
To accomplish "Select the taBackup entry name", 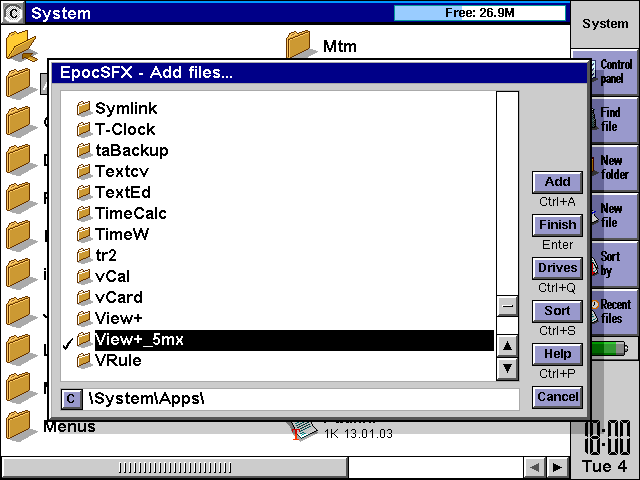I will click(132, 151).
